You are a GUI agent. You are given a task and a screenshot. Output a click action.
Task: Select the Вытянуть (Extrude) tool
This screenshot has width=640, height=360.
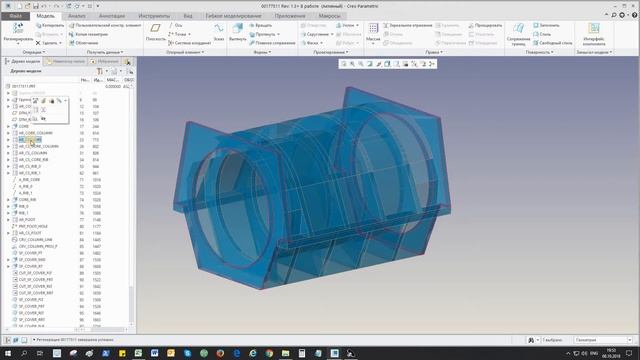coord(238,31)
